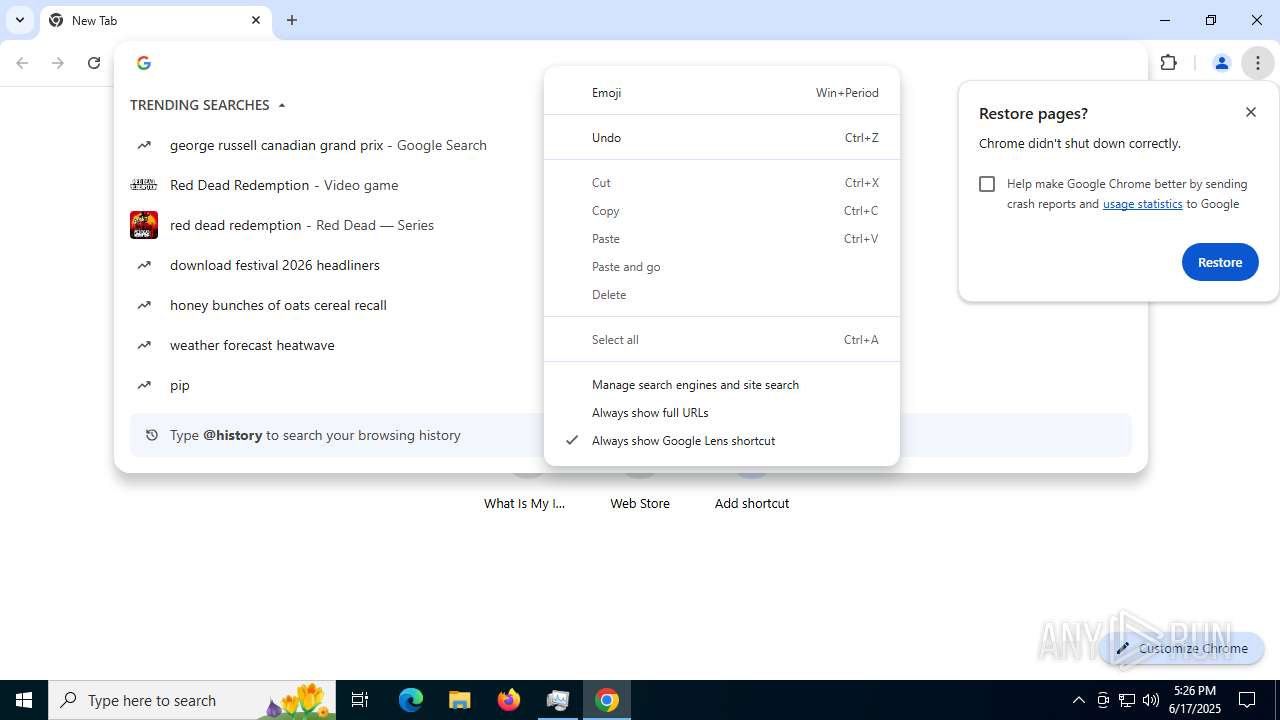Select honey bunches of oats cereal recall
1280x720 pixels.
tap(278, 305)
